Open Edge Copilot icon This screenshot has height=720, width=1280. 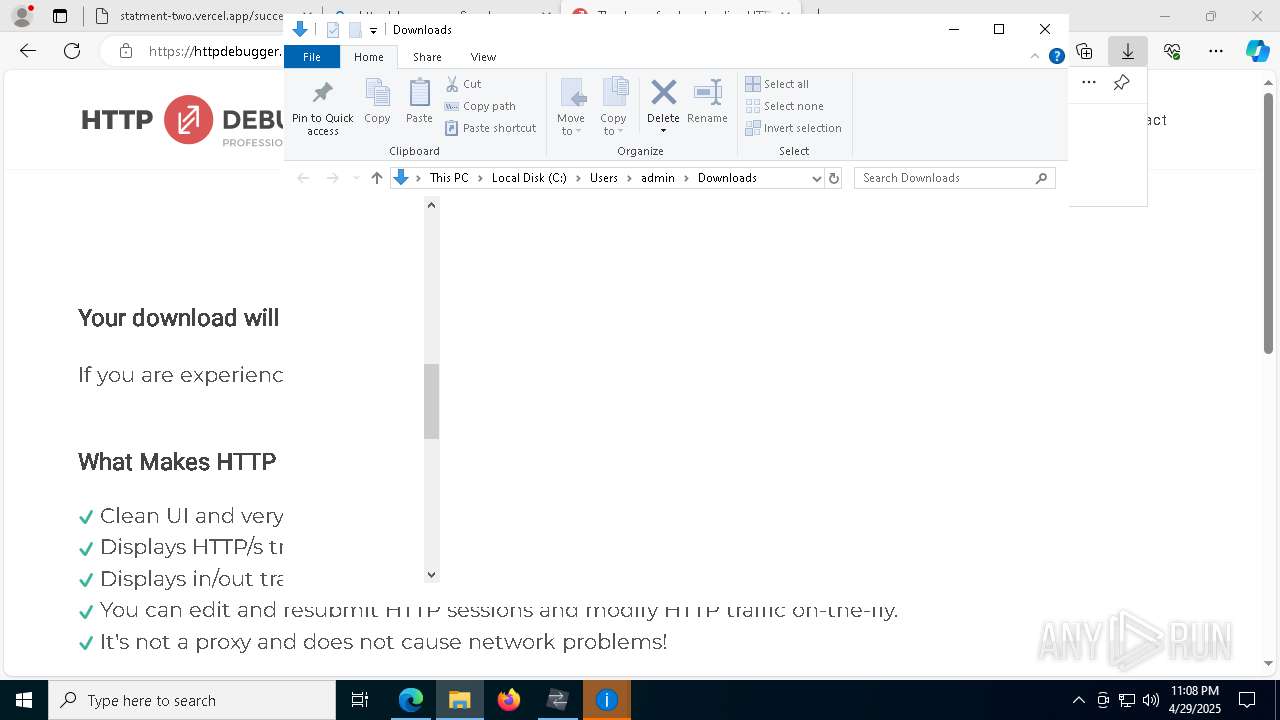1257,51
